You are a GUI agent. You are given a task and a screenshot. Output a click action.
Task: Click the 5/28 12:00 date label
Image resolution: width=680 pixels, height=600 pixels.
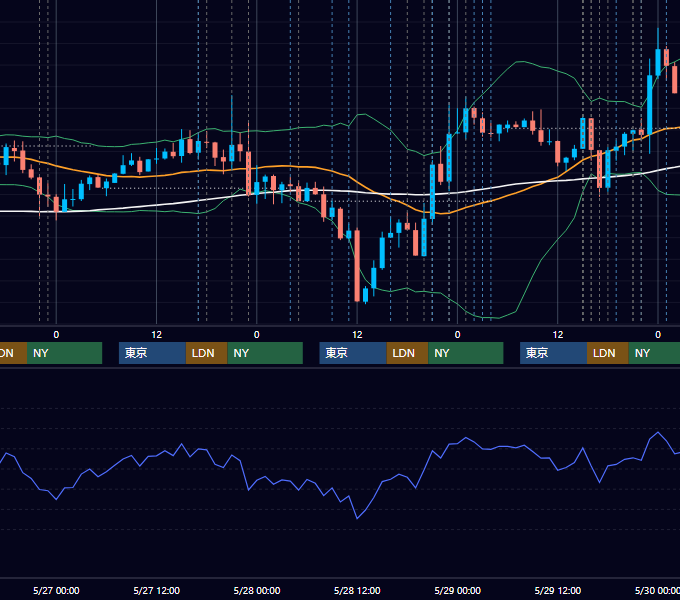(x=357, y=590)
